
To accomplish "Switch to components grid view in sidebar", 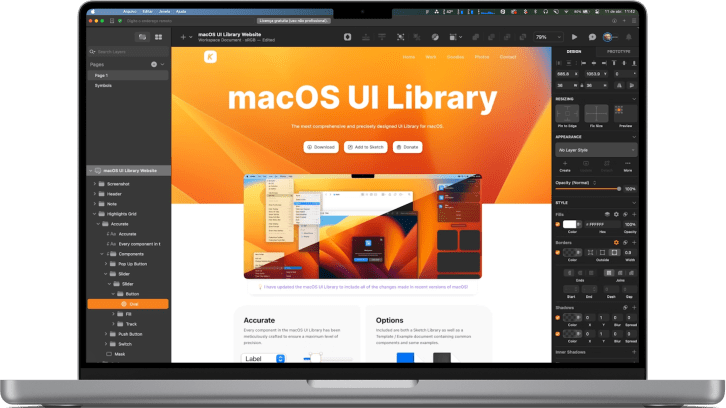I will [x=158, y=37].
